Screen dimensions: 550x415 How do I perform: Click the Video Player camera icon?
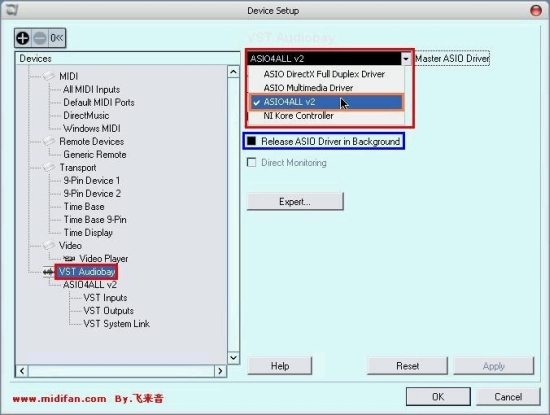[x=69, y=259]
